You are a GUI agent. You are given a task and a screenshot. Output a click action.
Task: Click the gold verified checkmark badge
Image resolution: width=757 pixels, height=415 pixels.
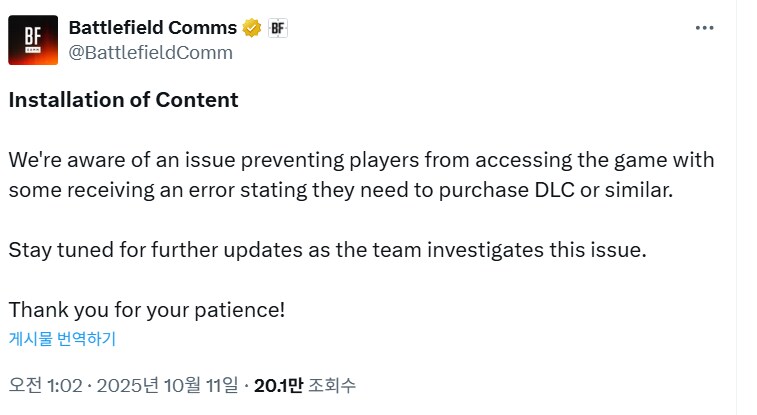[254, 28]
